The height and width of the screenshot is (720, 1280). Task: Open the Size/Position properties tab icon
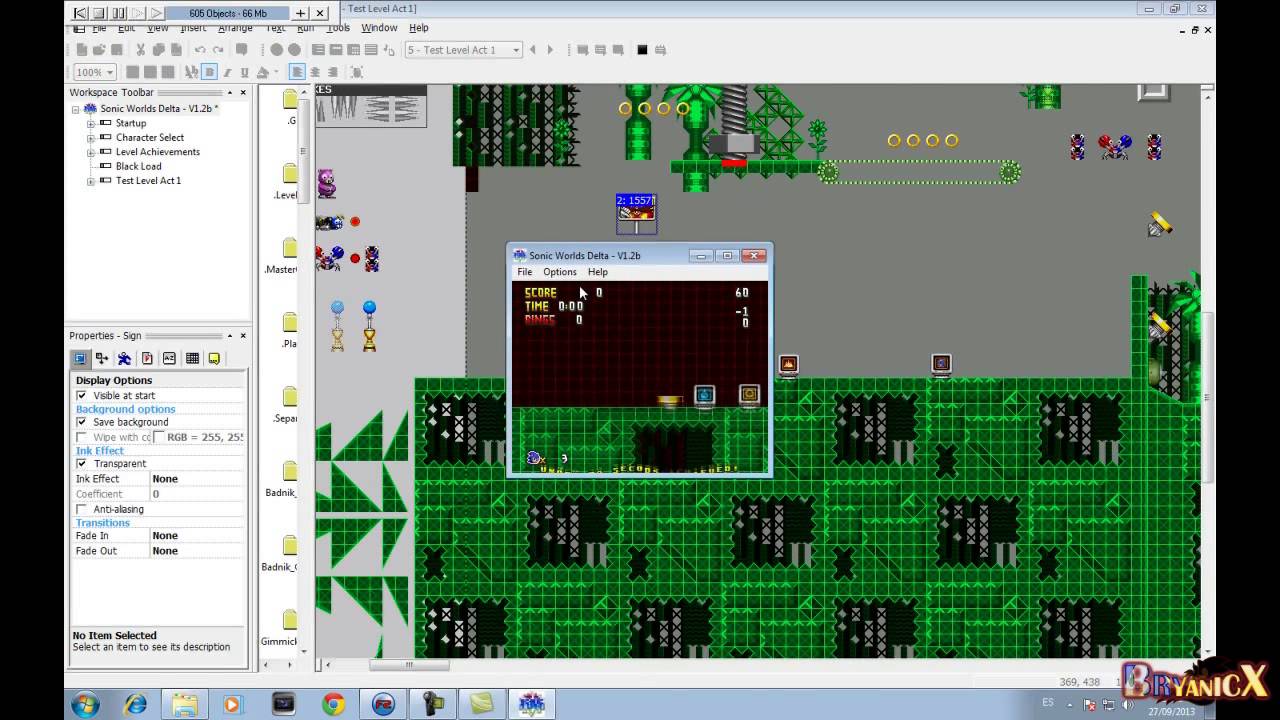pos(102,358)
